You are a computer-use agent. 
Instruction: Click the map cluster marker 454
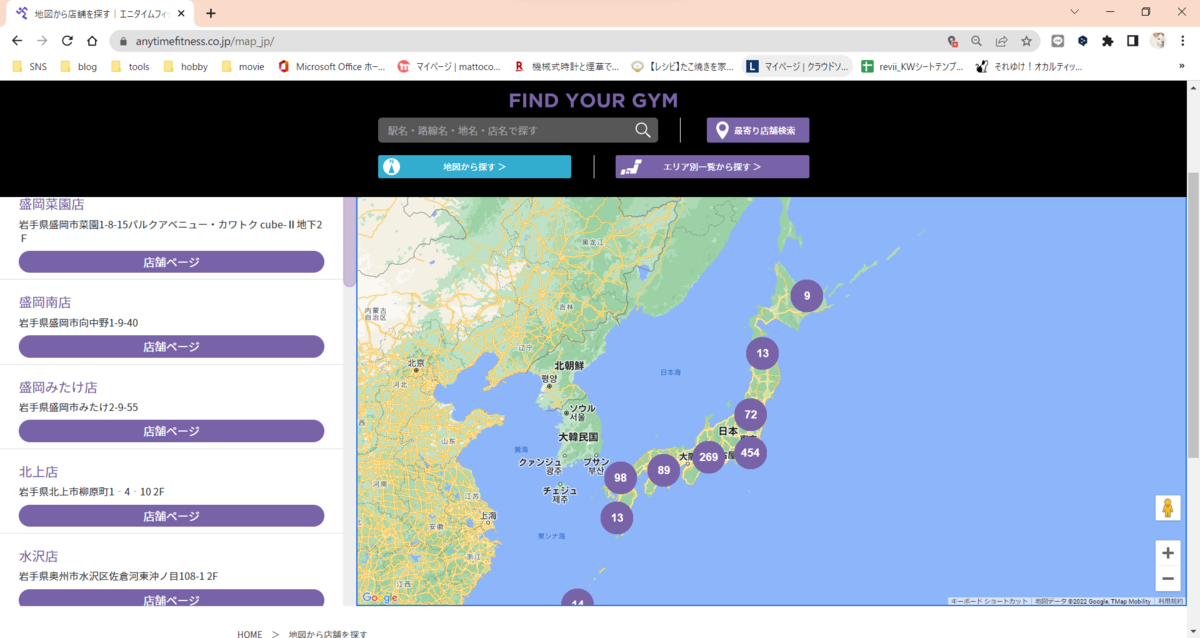click(750, 453)
